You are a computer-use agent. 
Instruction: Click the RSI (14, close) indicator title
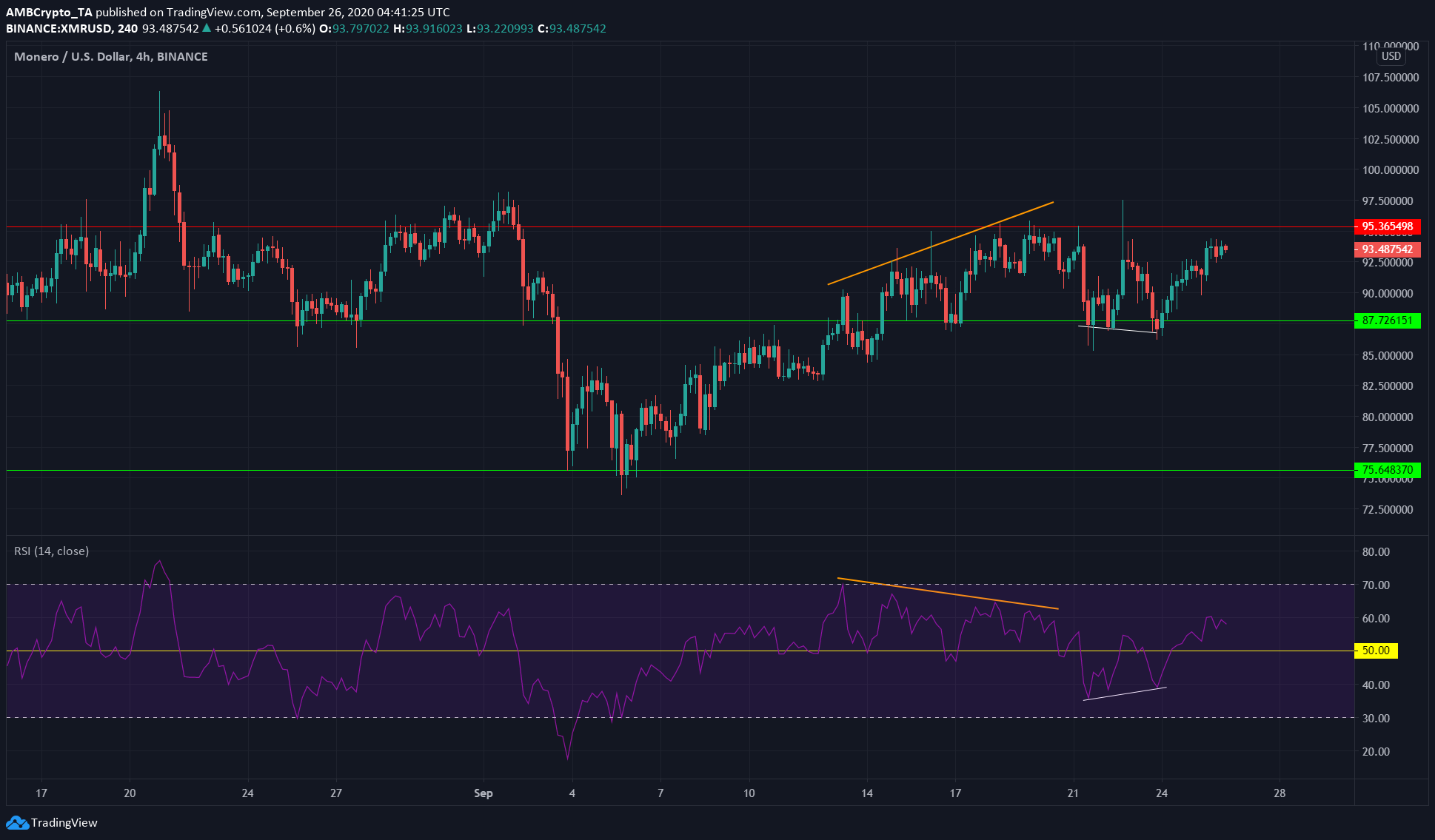[x=52, y=551]
